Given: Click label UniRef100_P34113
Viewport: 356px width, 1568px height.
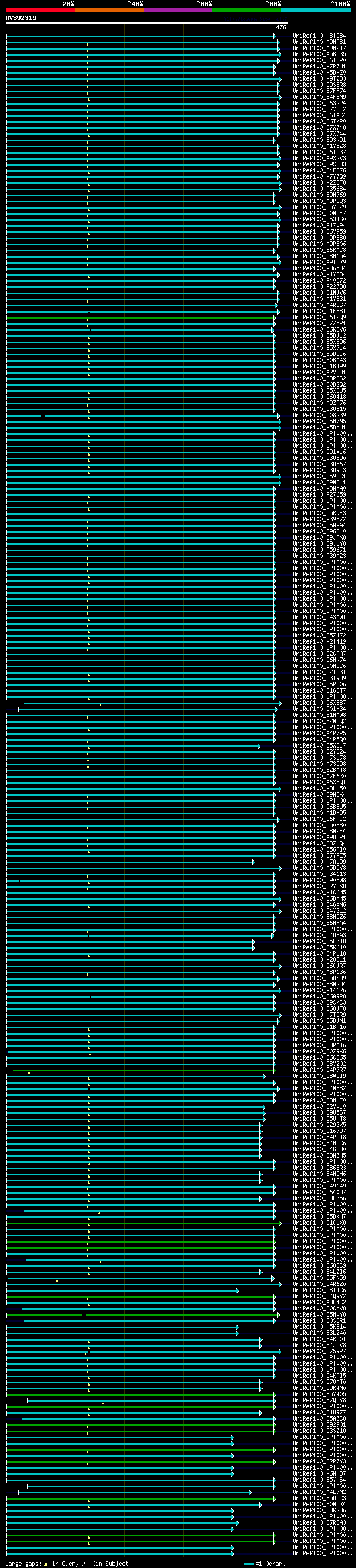Looking at the screenshot, I should (319, 874).
